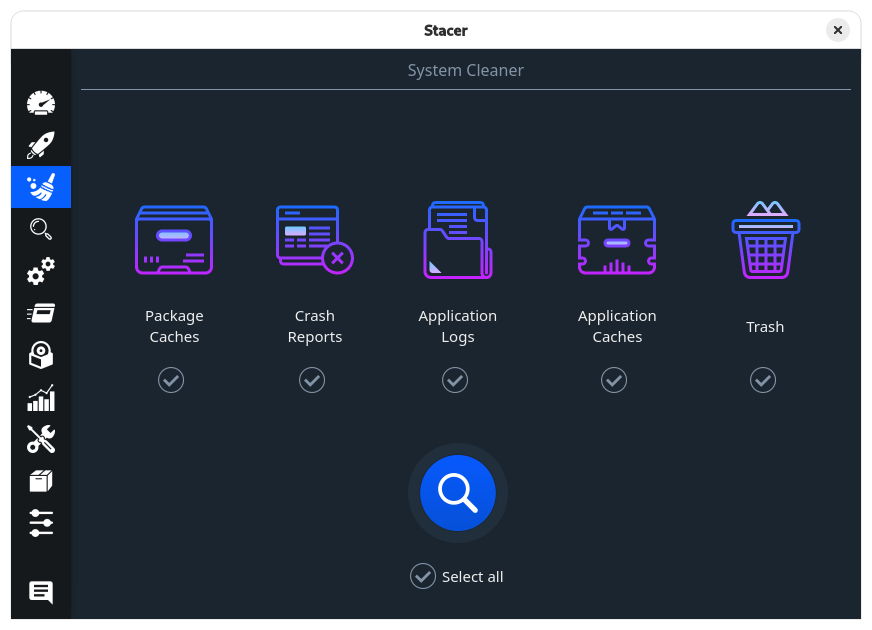The width and height of the screenshot is (872, 630).
Task: Toggle the Select all checkbox
Action: 423,576
